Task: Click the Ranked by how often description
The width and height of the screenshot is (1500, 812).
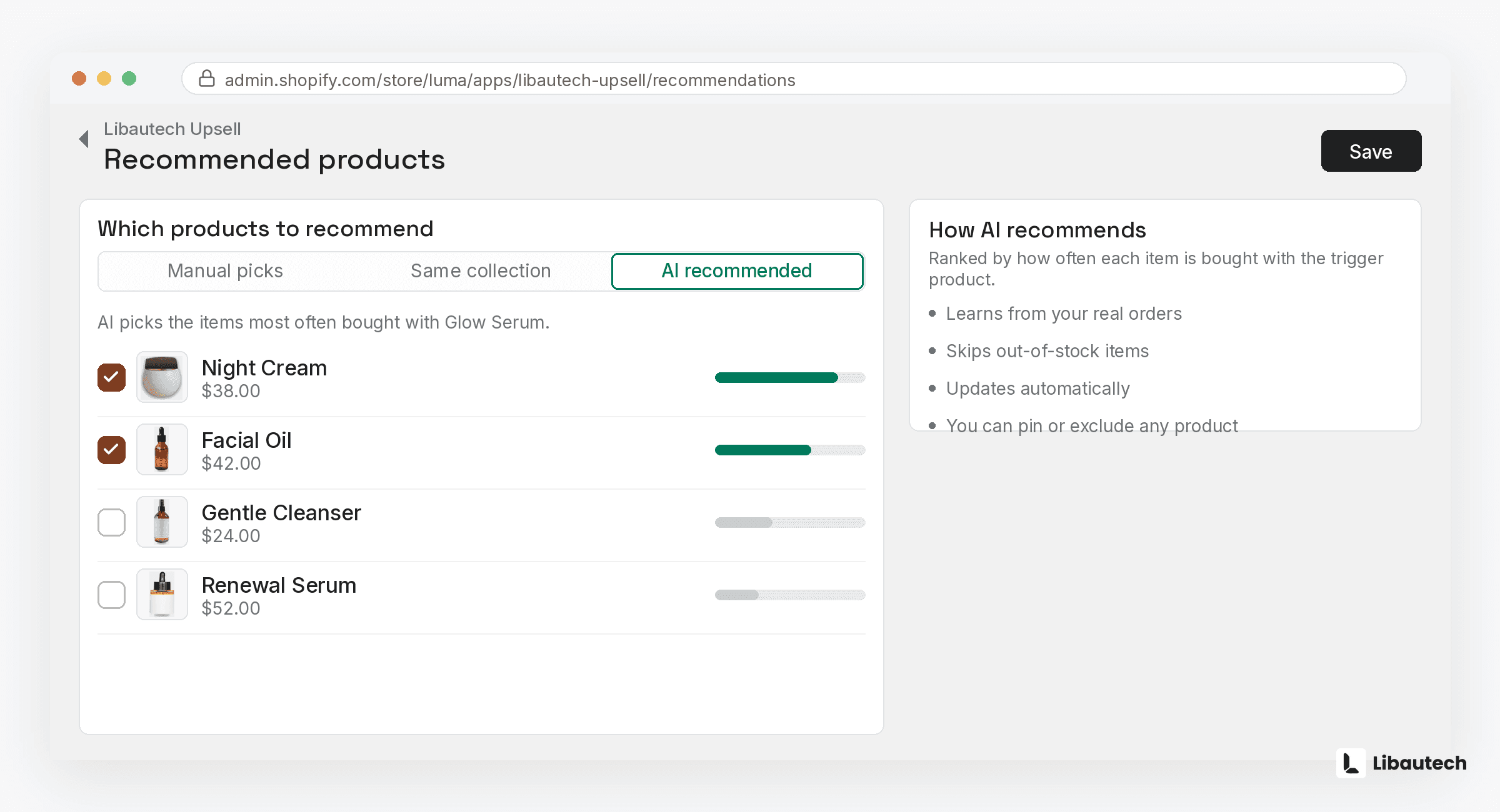Action: [1156, 269]
